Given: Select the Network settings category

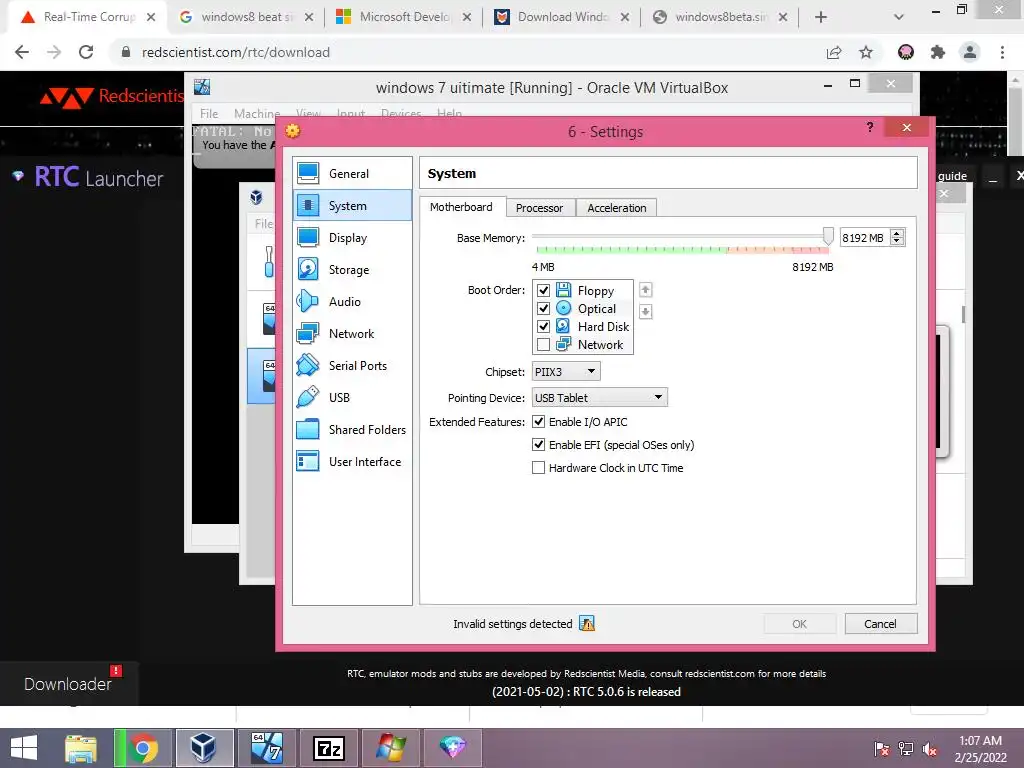Looking at the screenshot, I should pyautogui.click(x=352, y=334).
